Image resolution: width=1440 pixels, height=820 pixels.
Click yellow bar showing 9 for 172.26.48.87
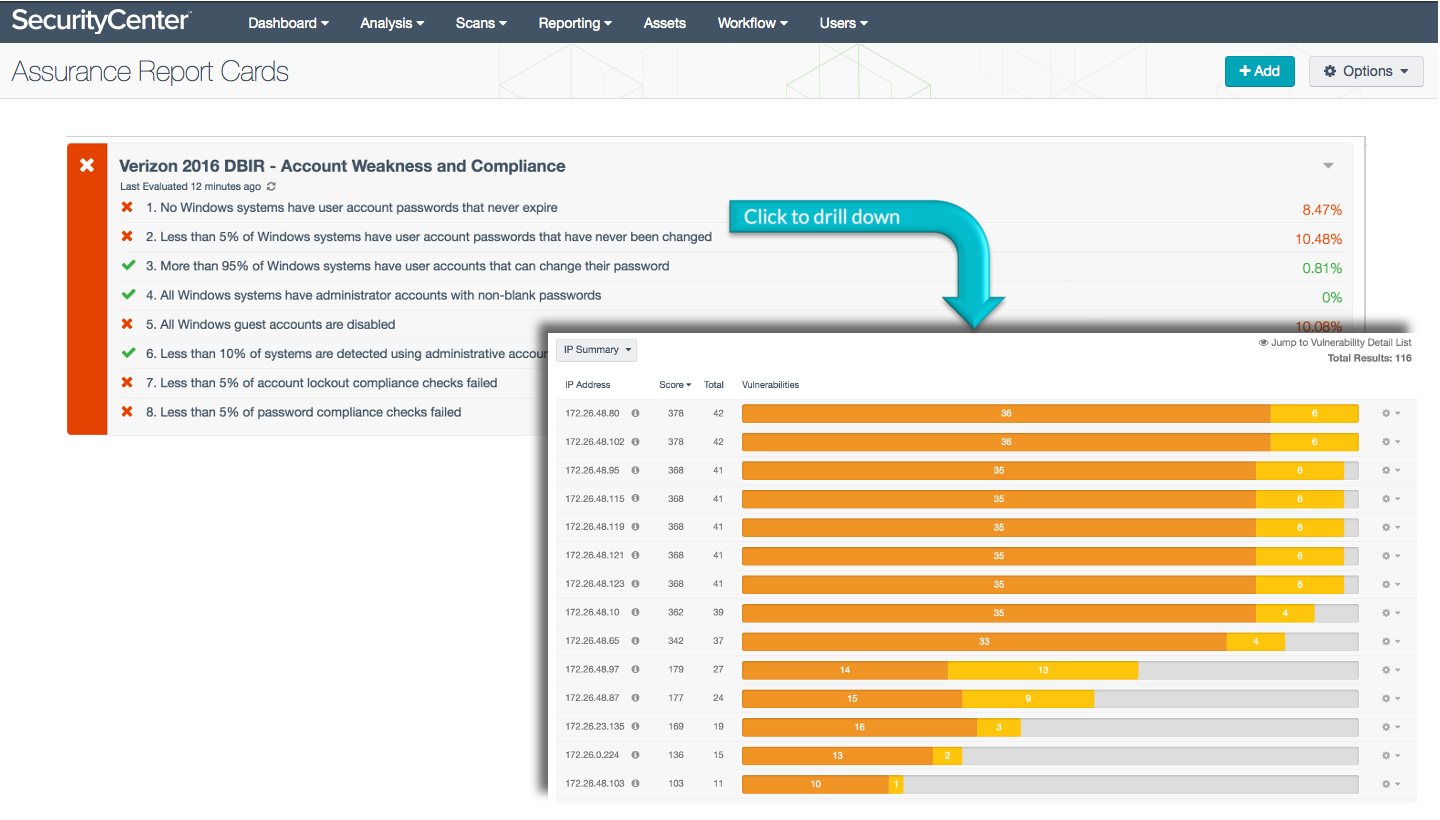click(1028, 698)
